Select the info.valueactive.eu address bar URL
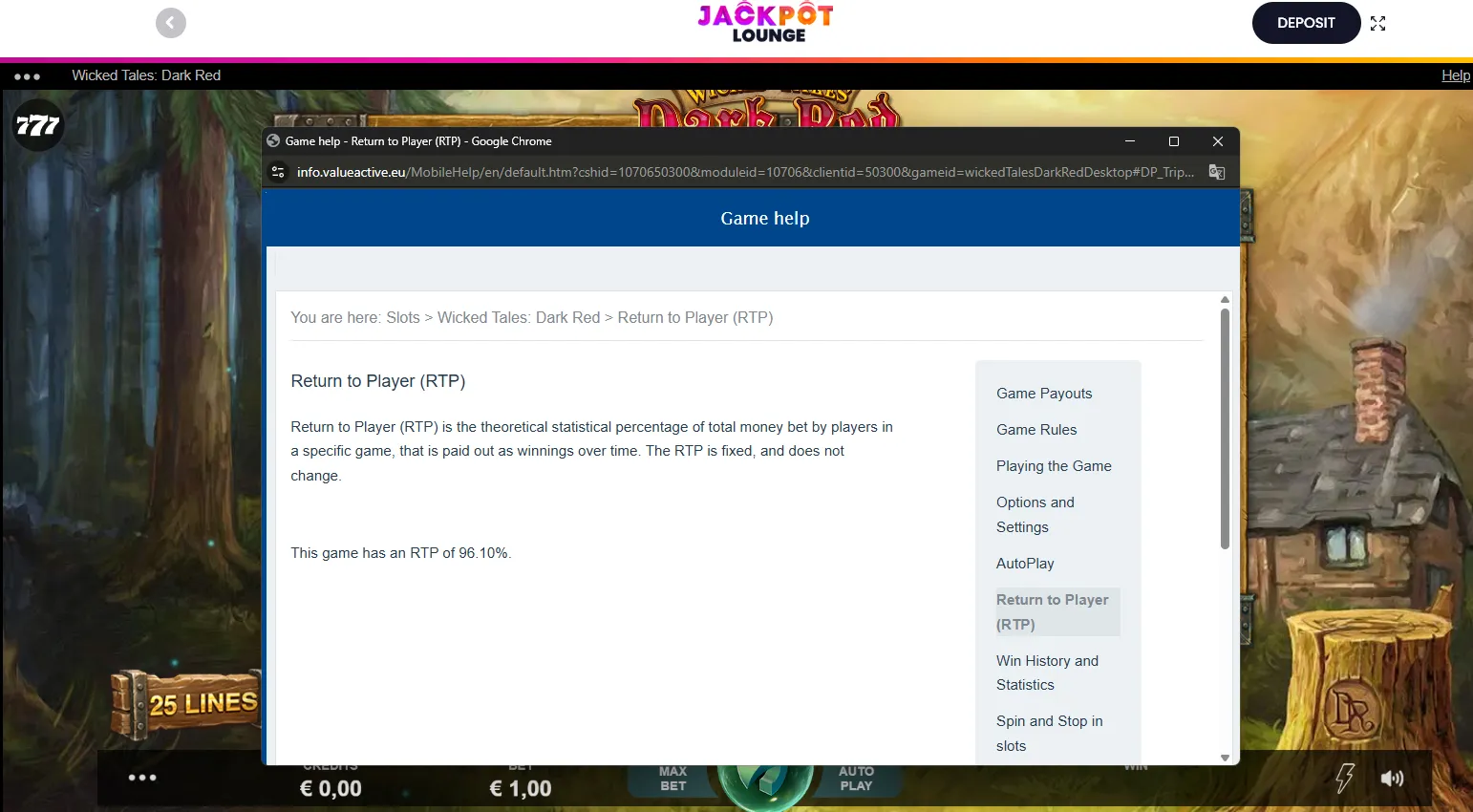The image size is (1473, 812). pyautogui.click(x=745, y=172)
